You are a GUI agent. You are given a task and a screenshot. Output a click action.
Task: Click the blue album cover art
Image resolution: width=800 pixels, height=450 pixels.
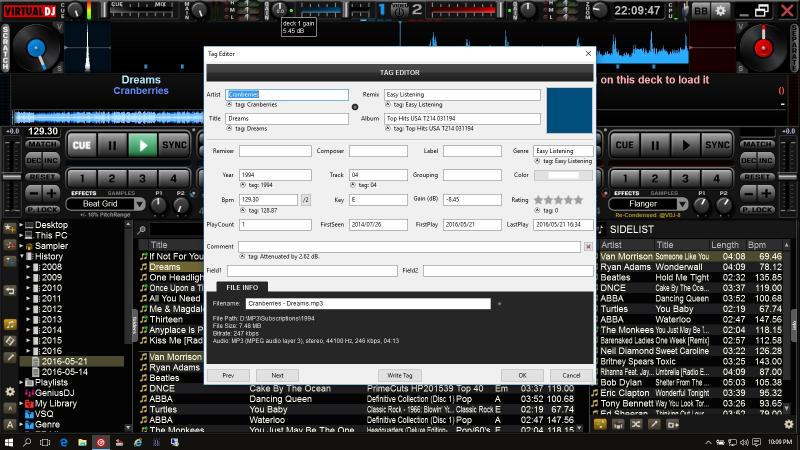click(x=569, y=110)
